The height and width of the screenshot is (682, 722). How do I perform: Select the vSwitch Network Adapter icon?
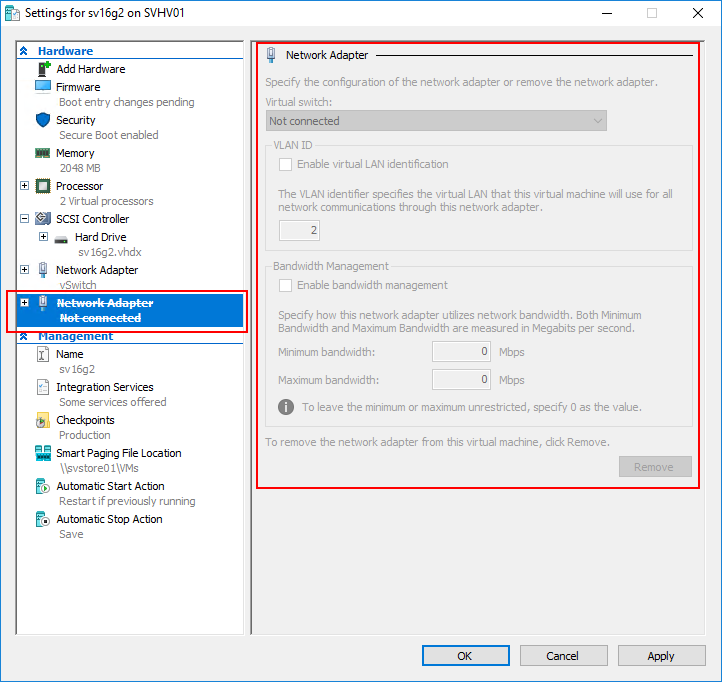tap(43, 270)
